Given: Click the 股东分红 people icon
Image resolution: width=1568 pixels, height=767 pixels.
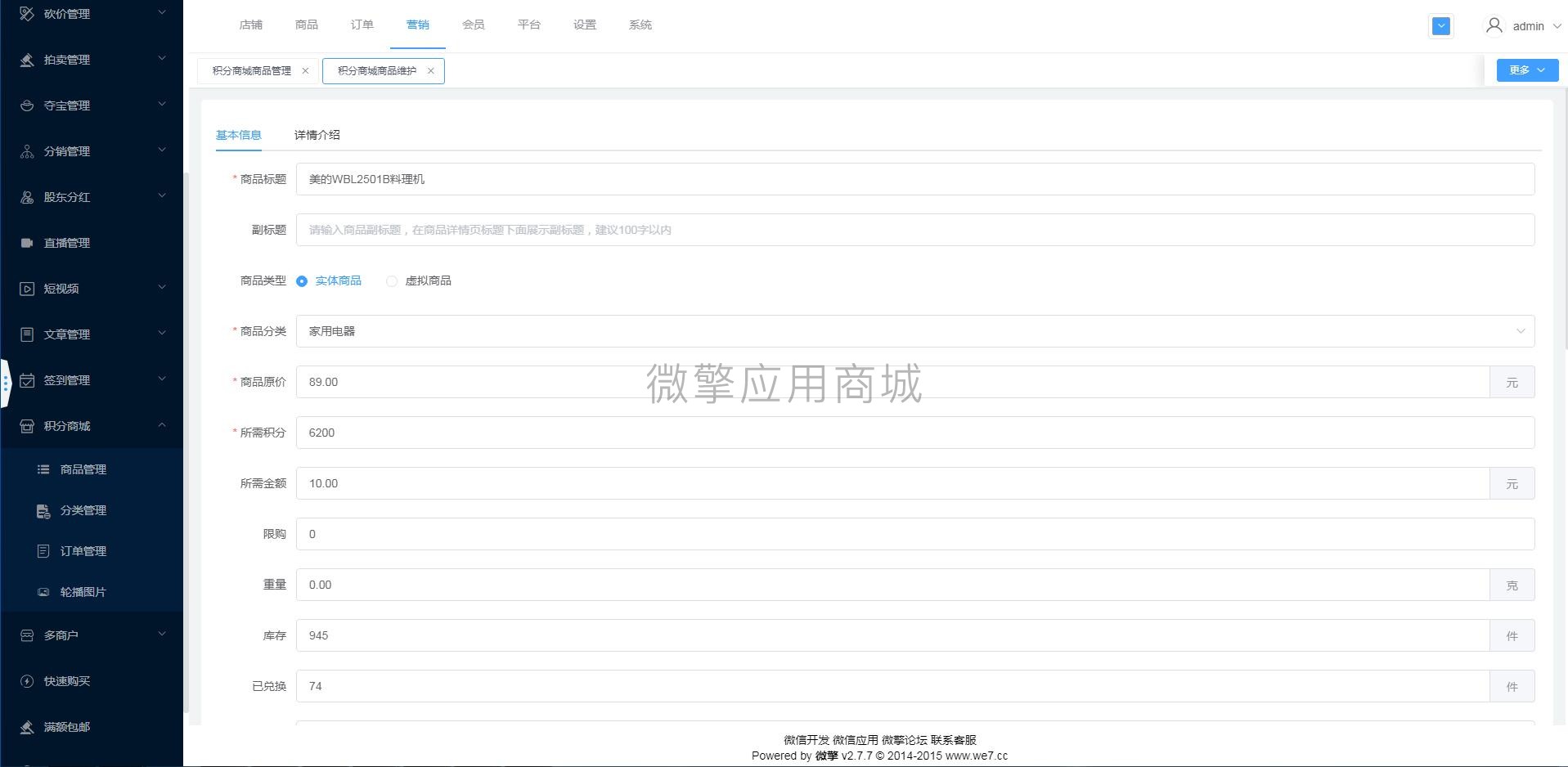Looking at the screenshot, I should (27, 197).
